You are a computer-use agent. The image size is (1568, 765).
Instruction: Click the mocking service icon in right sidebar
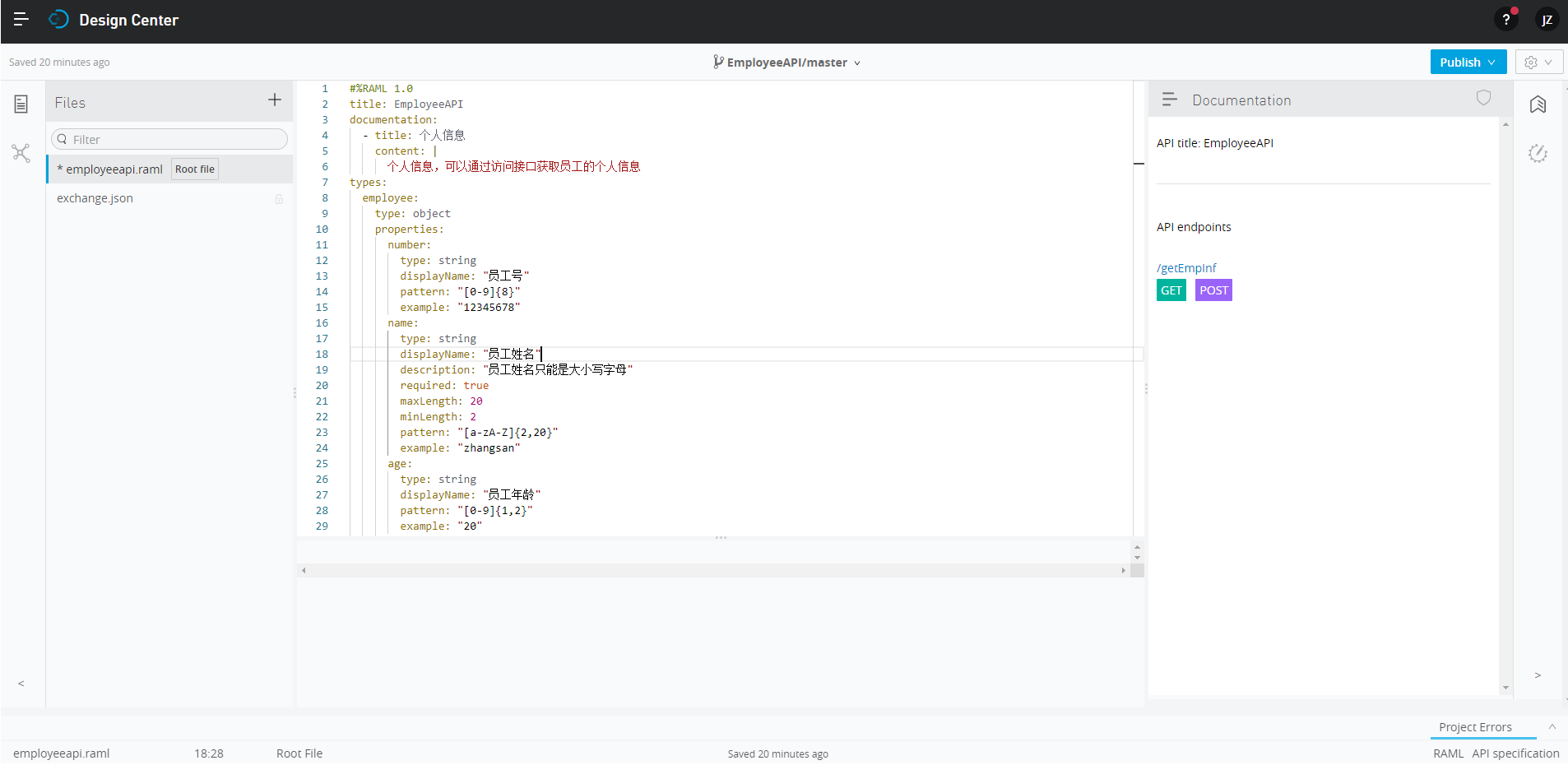point(1538,154)
